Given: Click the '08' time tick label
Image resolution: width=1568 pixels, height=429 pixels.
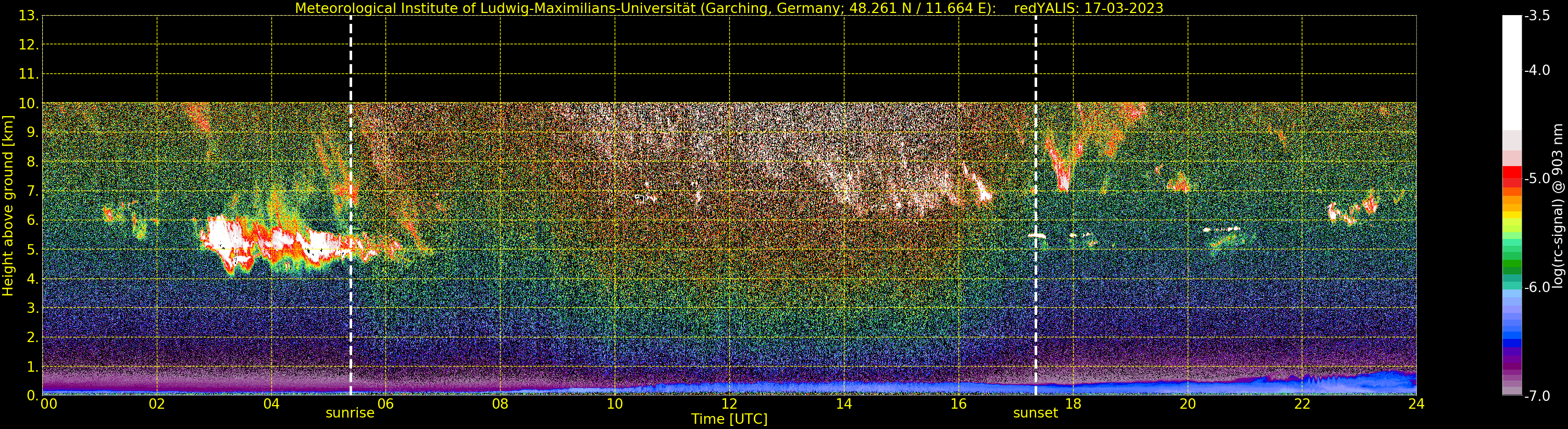Looking at the screenshot, I should click(500, 404).
